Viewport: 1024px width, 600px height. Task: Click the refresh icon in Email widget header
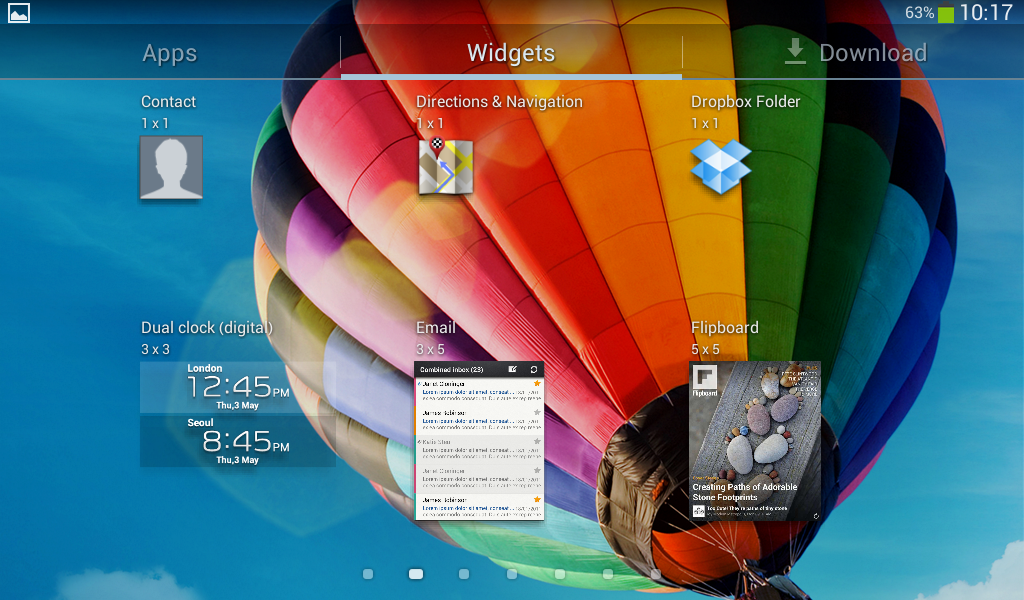coord(534,369)
